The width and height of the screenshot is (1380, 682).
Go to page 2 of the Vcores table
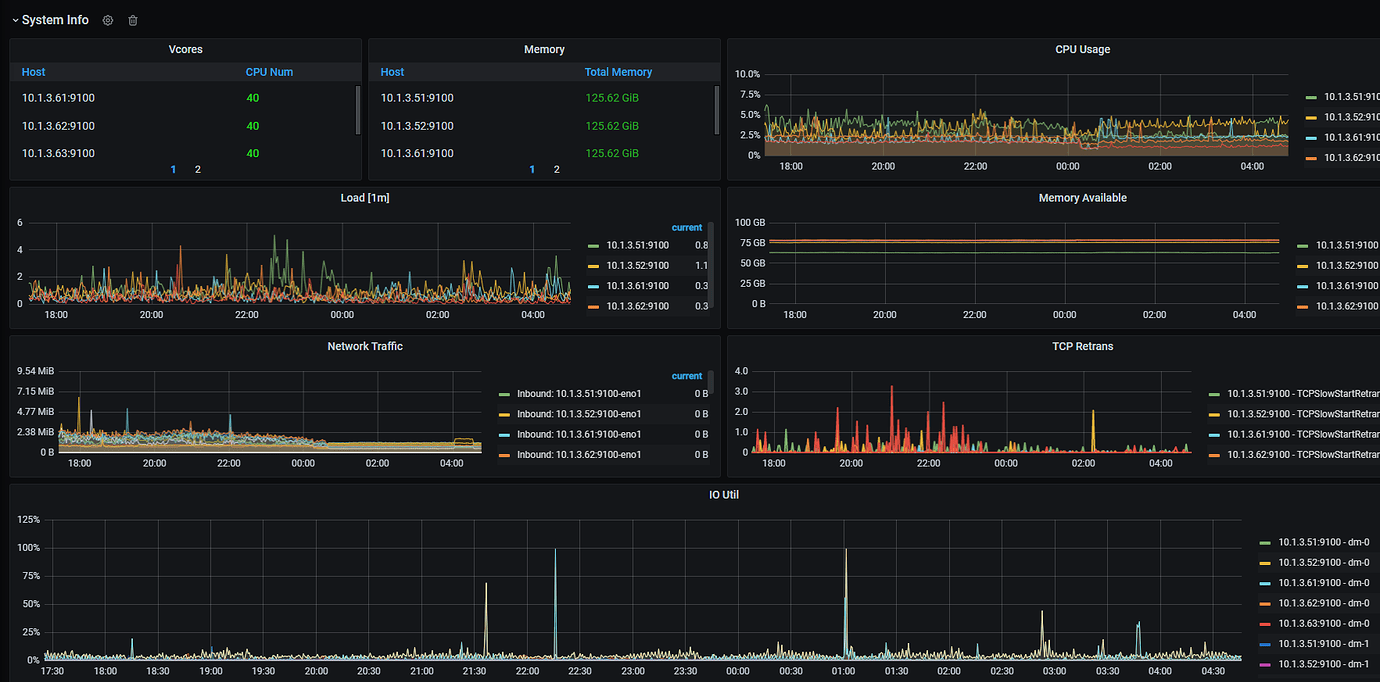coord(198,170)
